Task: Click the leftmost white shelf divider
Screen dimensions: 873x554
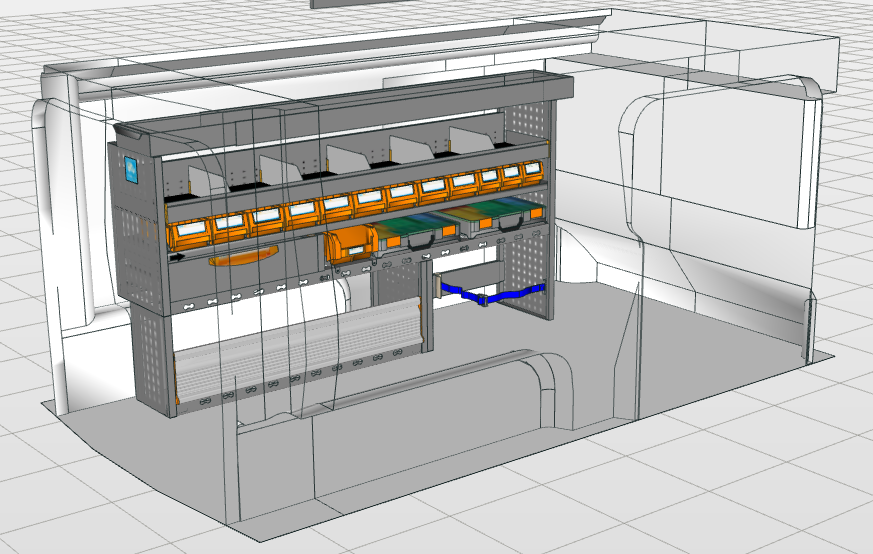Action: click(x=206, y=181)
